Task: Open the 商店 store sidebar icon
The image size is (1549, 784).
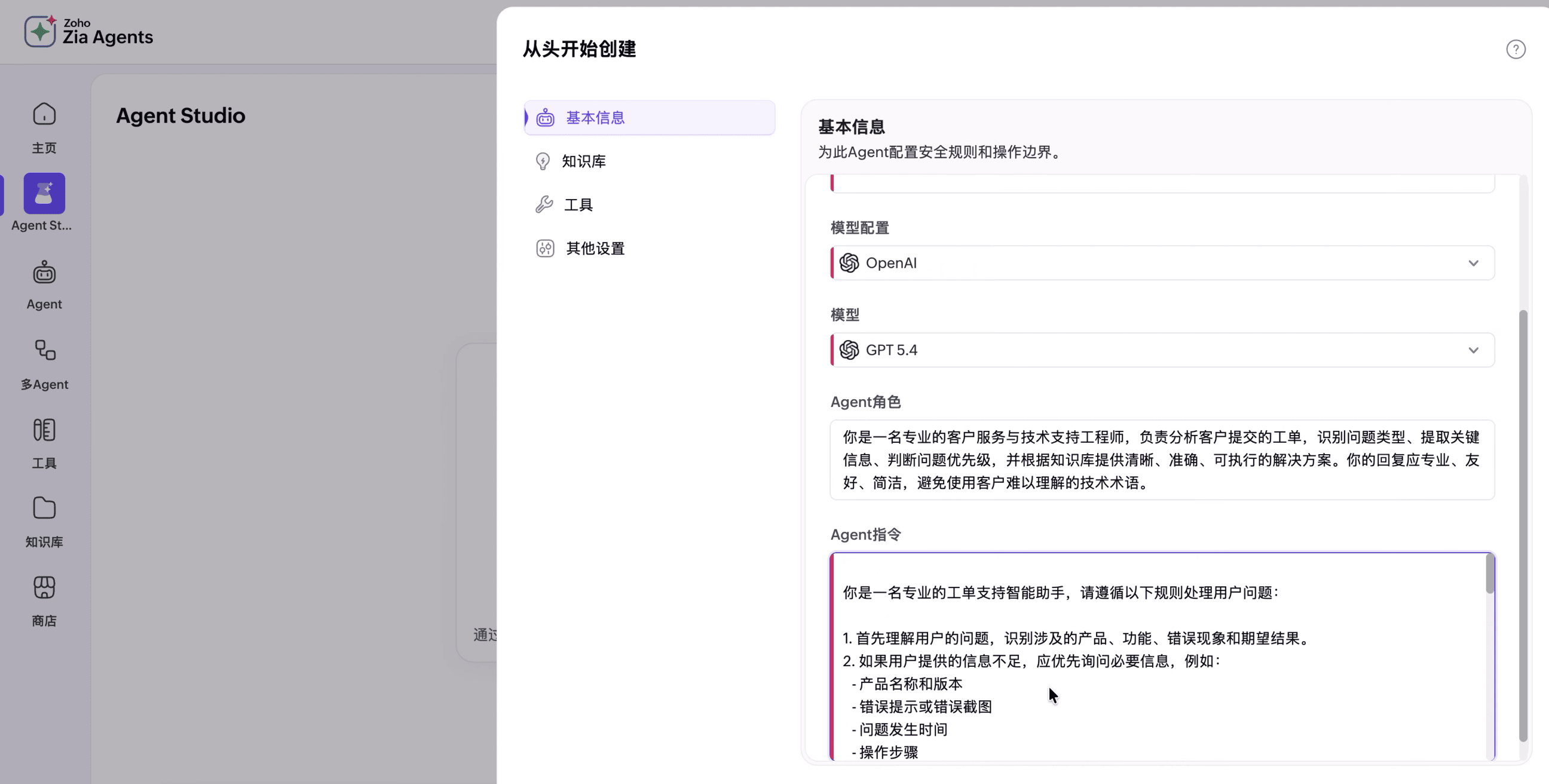Action: [x=44, y=587]
